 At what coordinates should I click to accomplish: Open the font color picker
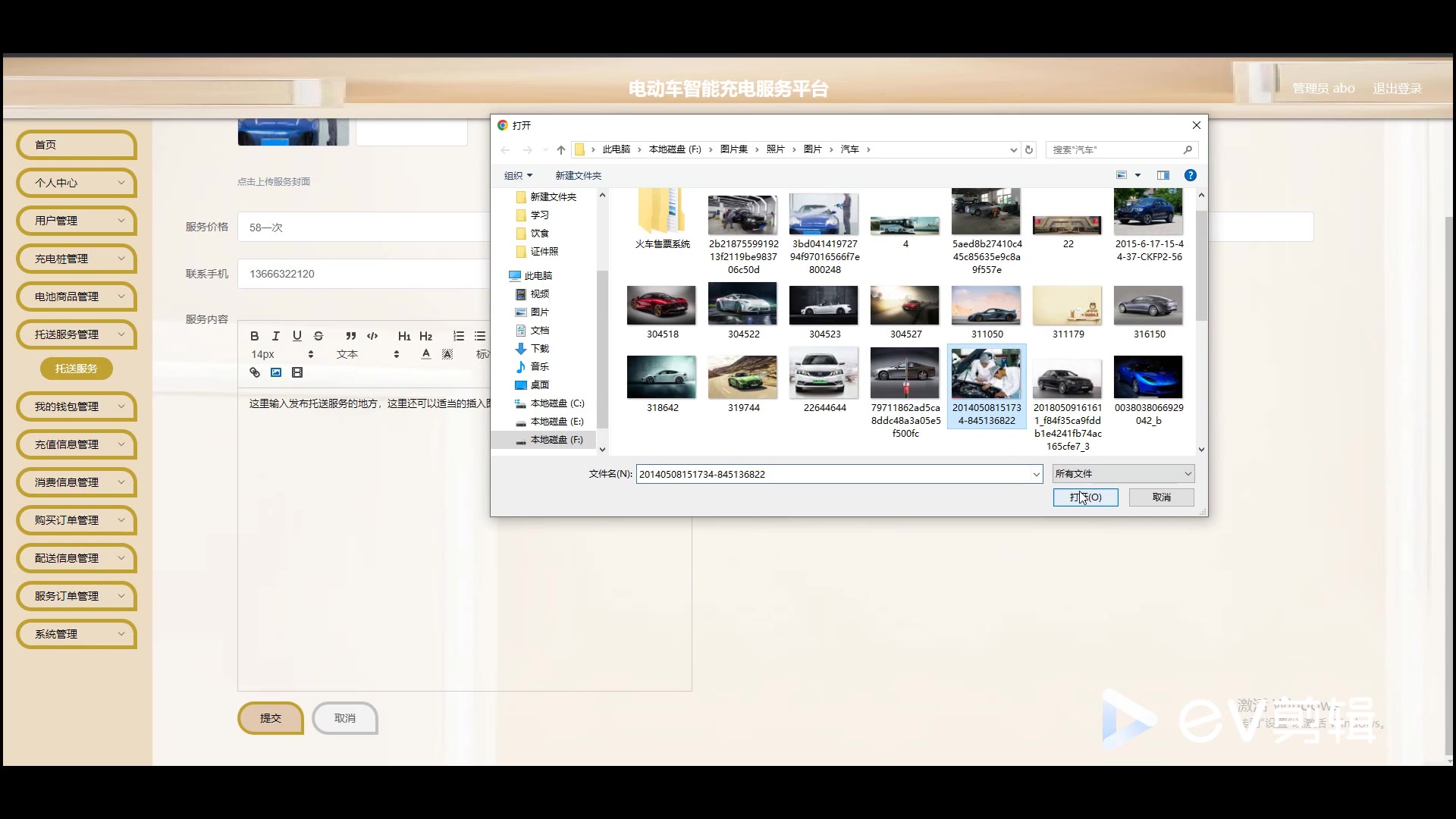pos(426,354)
